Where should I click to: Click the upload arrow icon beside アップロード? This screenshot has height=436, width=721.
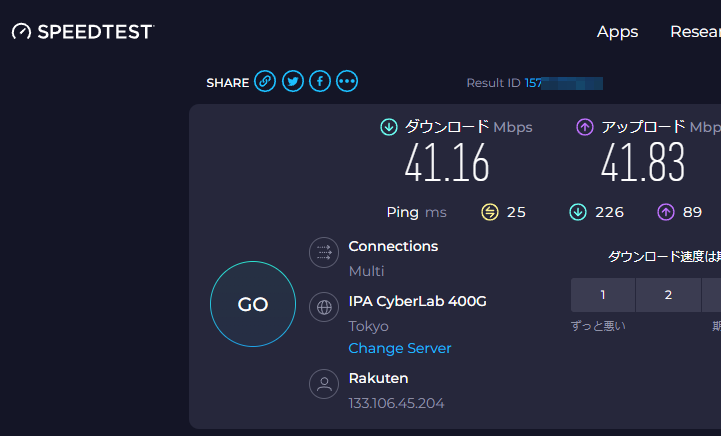(x=585, y=127)
